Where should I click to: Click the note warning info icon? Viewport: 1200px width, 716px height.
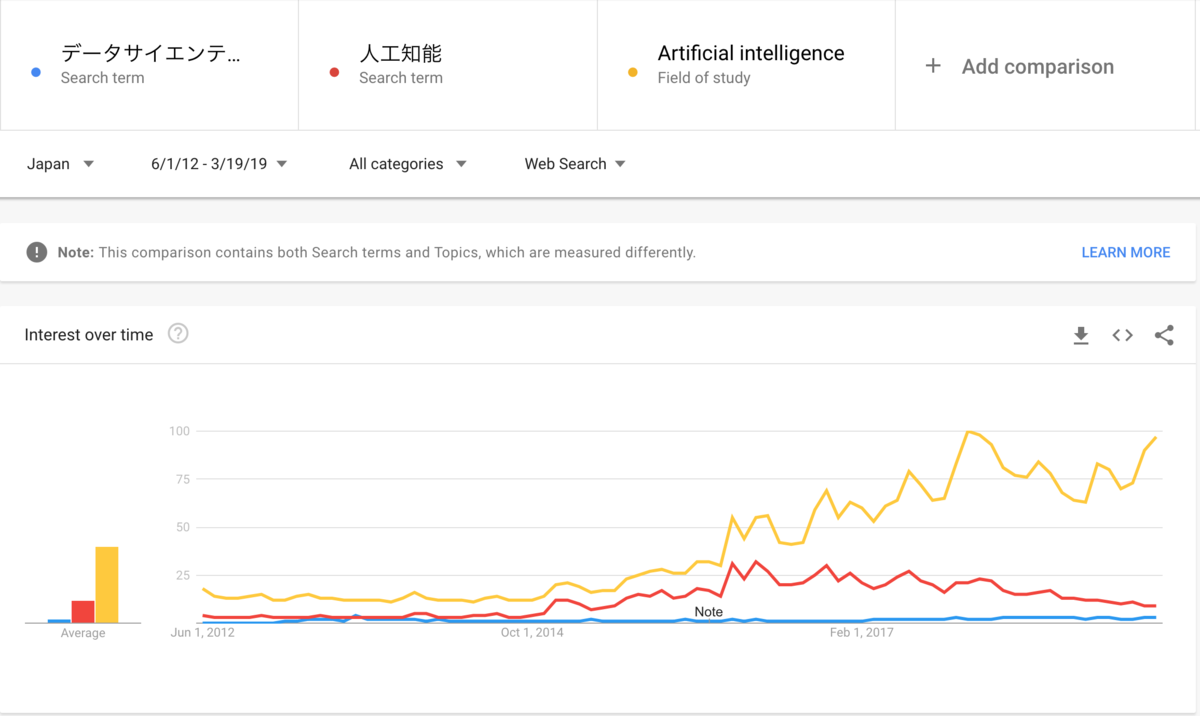(37, 252)
